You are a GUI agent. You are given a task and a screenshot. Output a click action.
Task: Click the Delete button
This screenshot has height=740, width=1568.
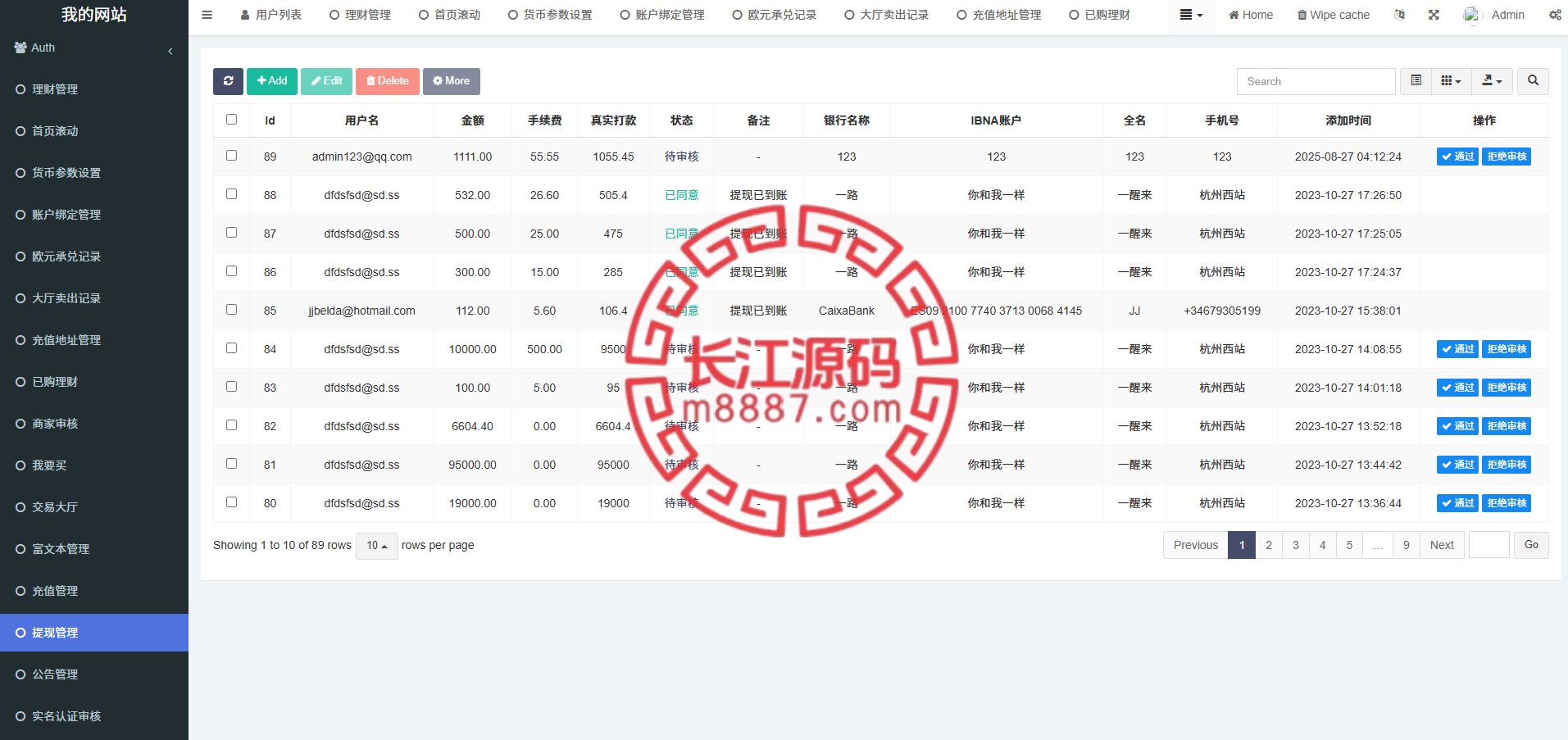point(388,81)
